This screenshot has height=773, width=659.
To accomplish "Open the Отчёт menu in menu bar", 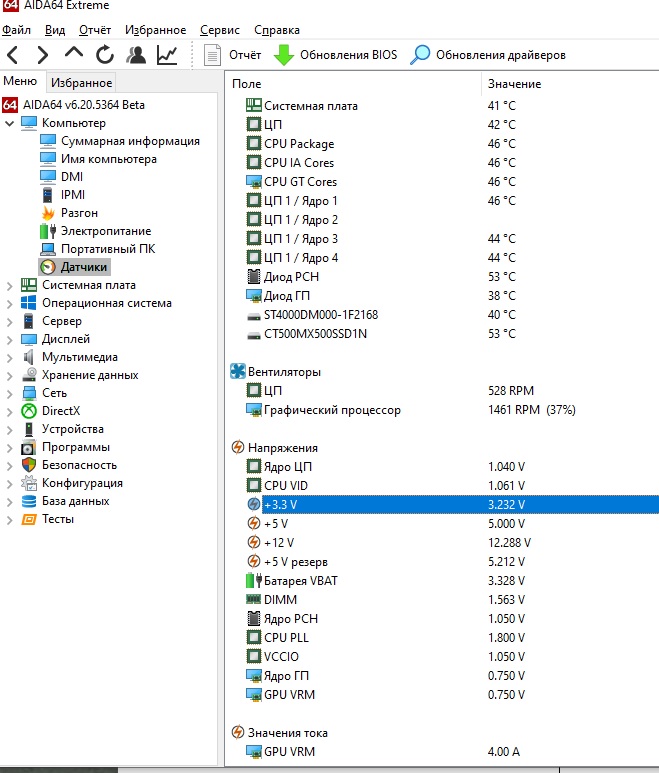I will (x=95, y=30).
